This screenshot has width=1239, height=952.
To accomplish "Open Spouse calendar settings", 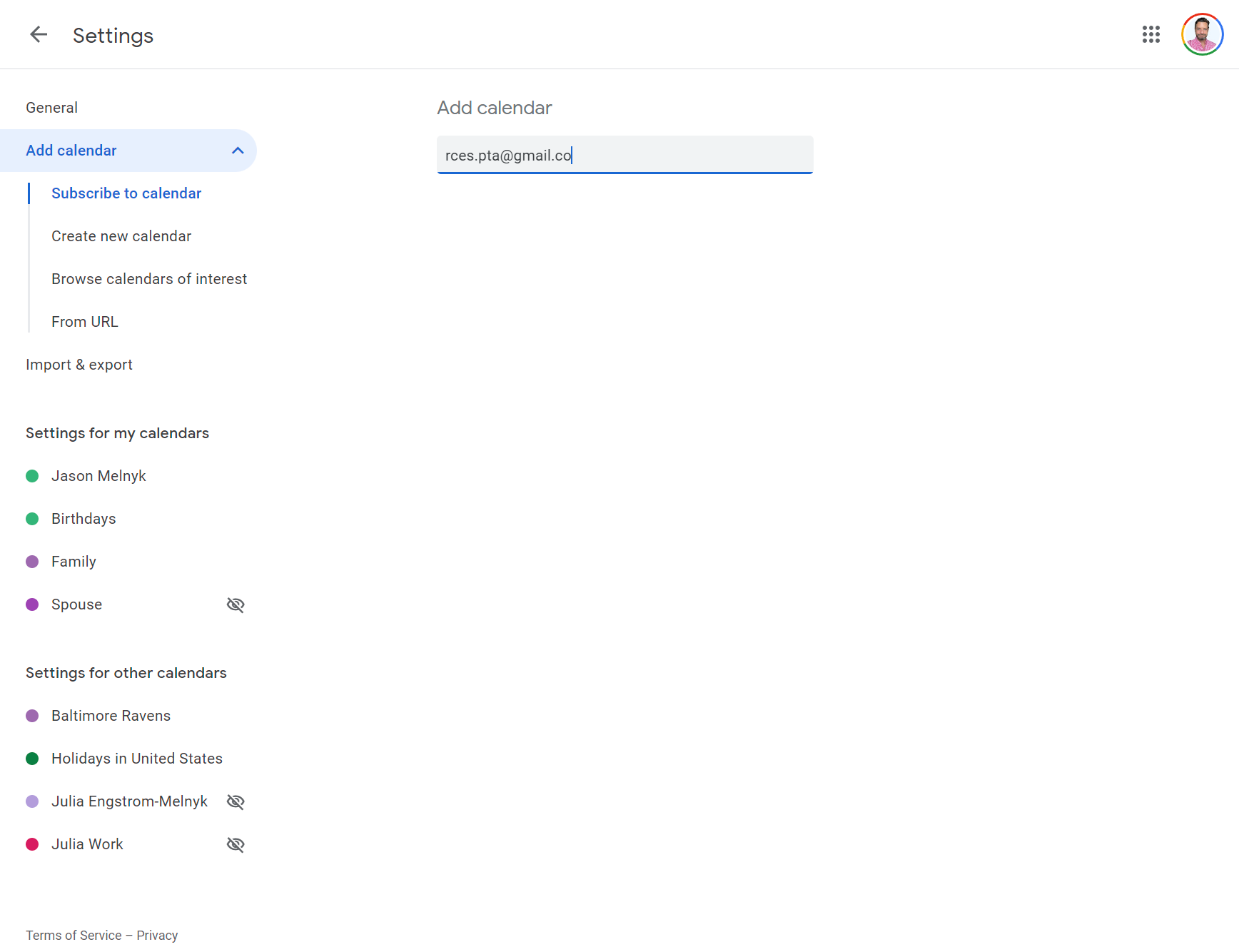I will [x=76, y=604].
